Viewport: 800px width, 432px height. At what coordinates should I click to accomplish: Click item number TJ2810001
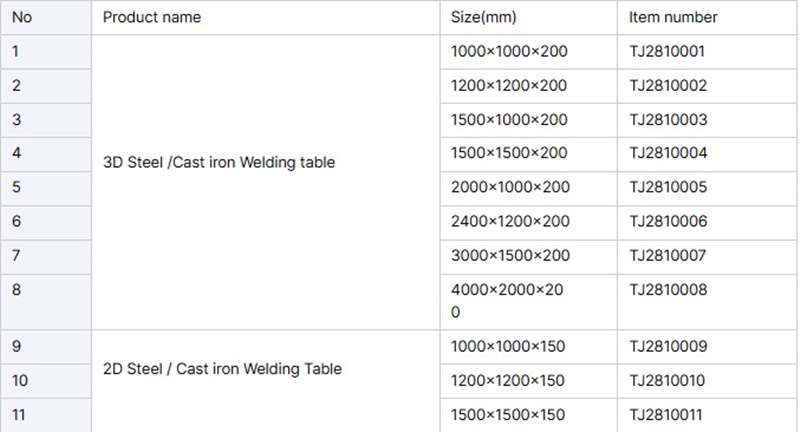668,51
